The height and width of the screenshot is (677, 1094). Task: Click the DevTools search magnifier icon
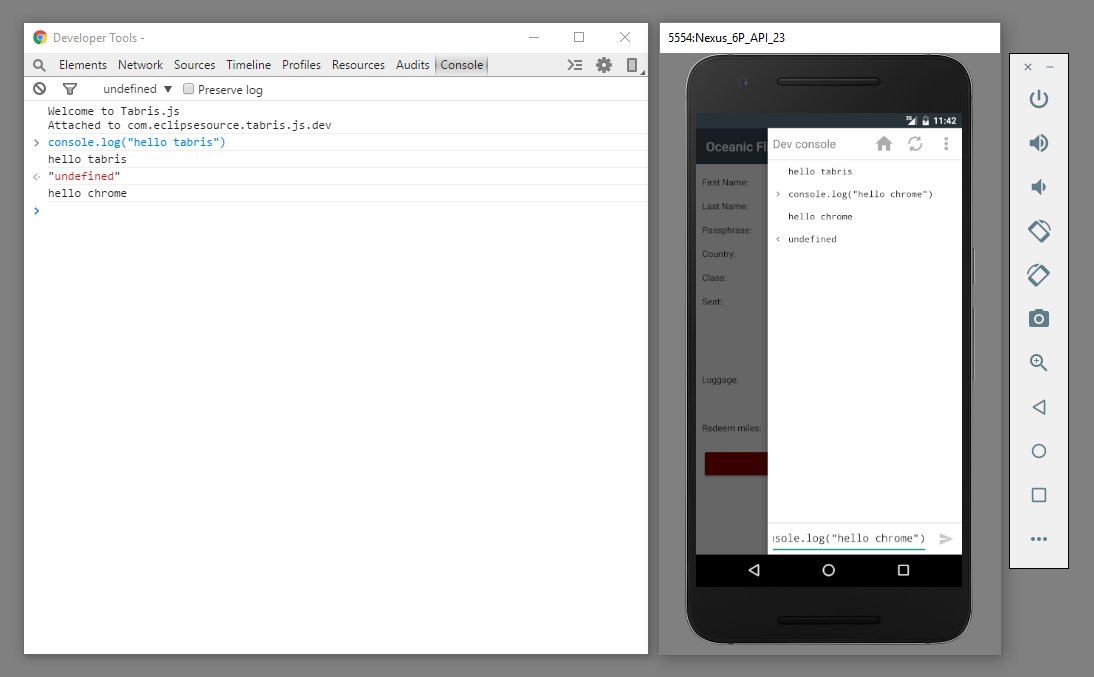click(39, 65)
